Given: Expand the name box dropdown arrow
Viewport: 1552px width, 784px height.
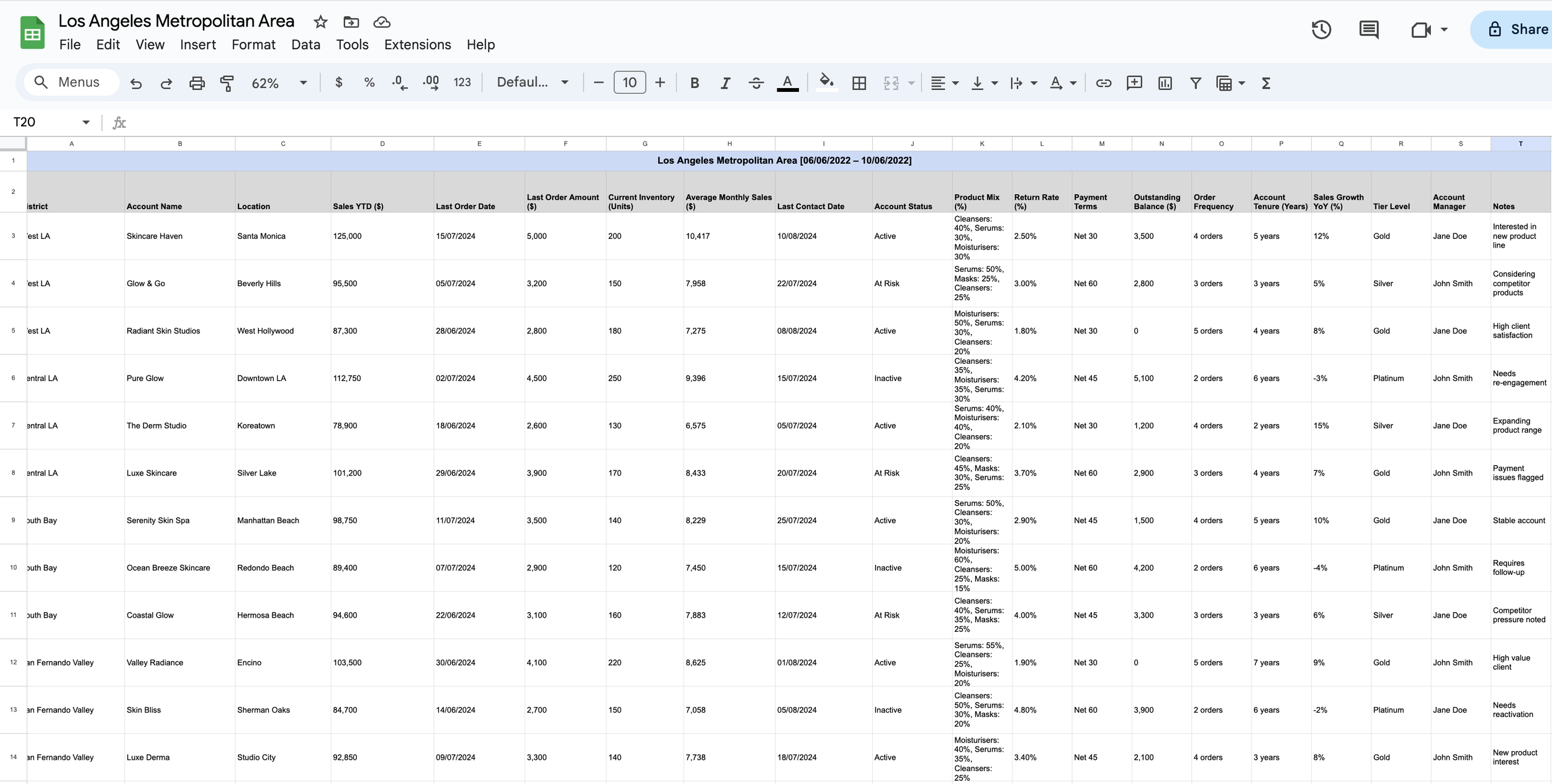Looking at the screenshot, I should pos(86,122).
